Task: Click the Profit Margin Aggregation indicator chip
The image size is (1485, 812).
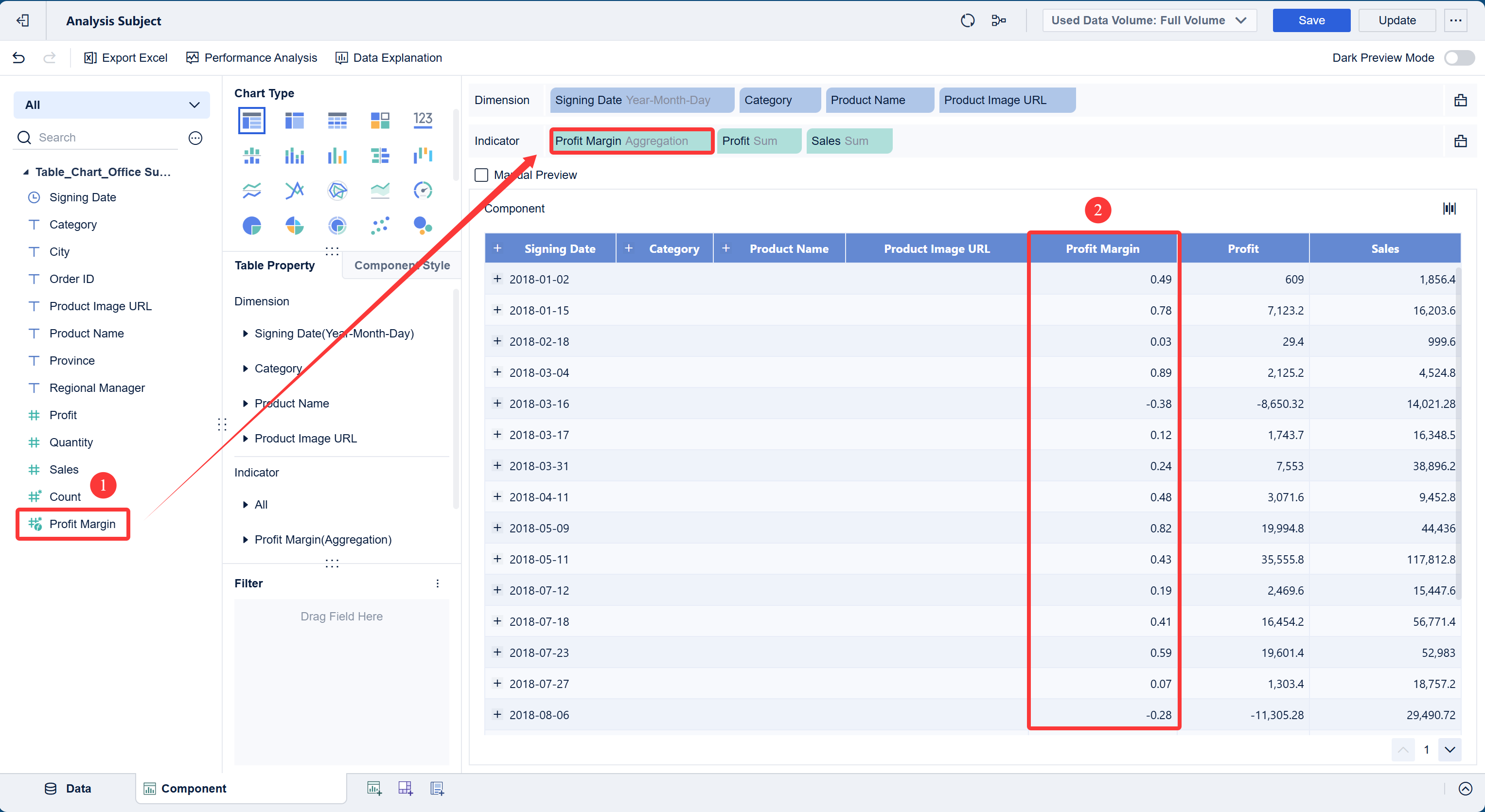Action: (632, 141)
